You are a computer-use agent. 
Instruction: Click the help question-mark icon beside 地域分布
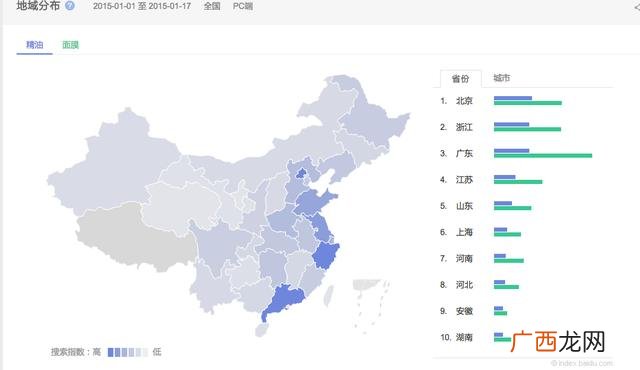coord(70,6)
